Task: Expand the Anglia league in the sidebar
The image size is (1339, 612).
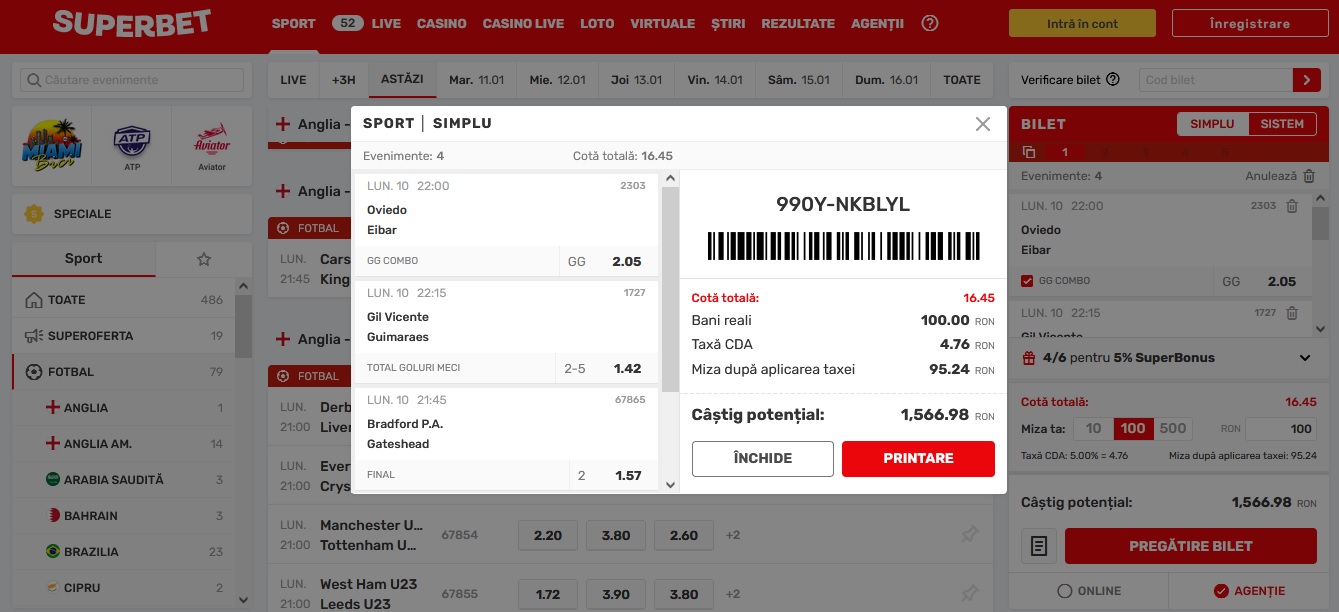Action: point(123,408)
